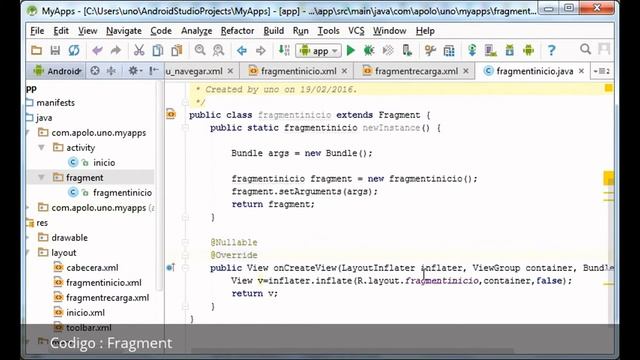
Task: Click the Copy toolbar icon
Action: (158, 50)
